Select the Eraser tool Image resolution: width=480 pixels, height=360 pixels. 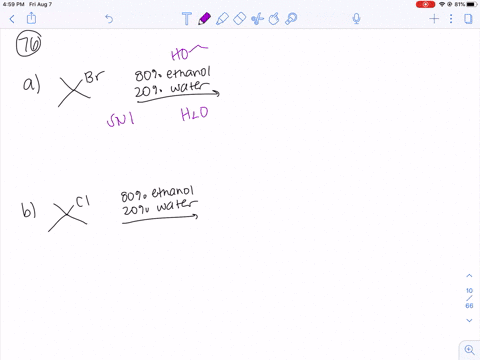pos(240,19)
